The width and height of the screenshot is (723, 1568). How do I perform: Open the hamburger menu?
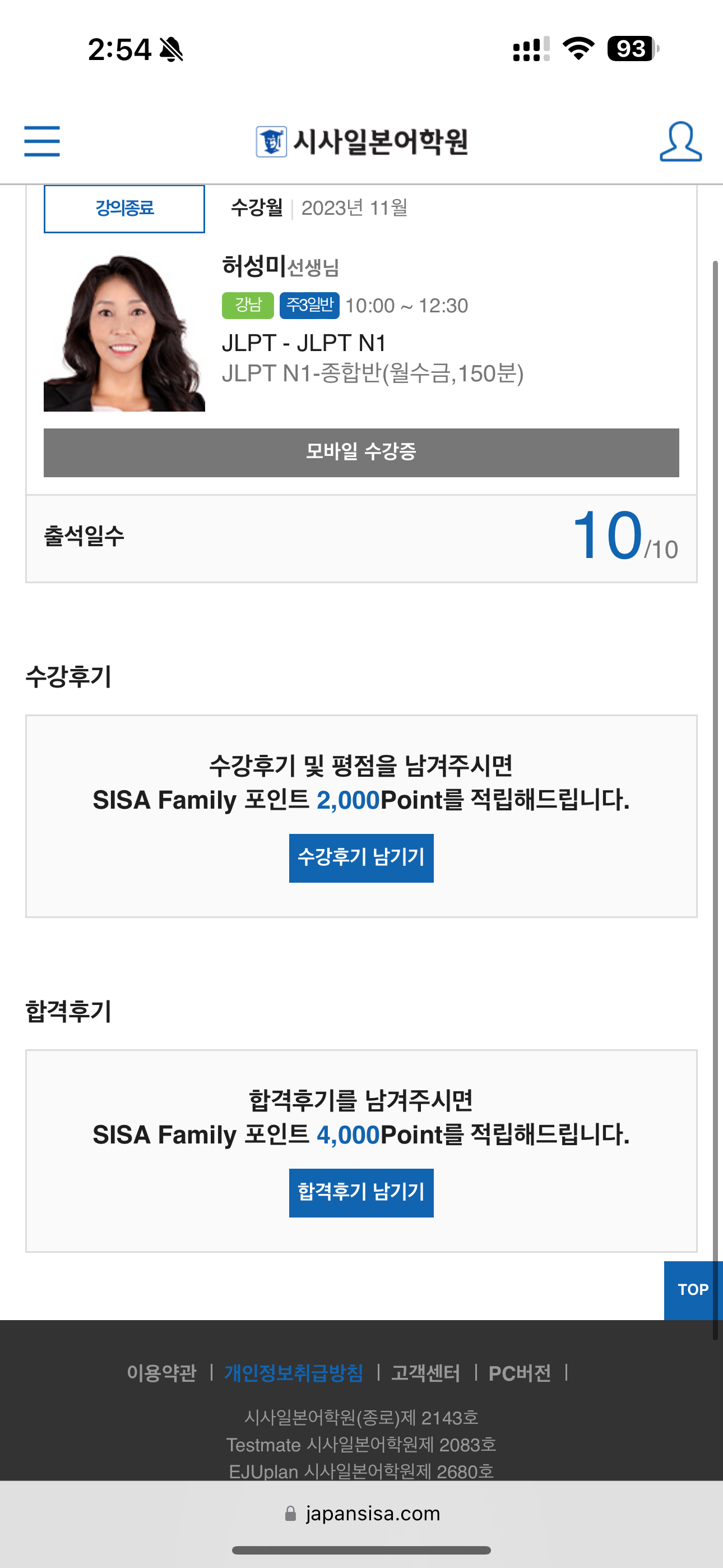pos(42,141)
